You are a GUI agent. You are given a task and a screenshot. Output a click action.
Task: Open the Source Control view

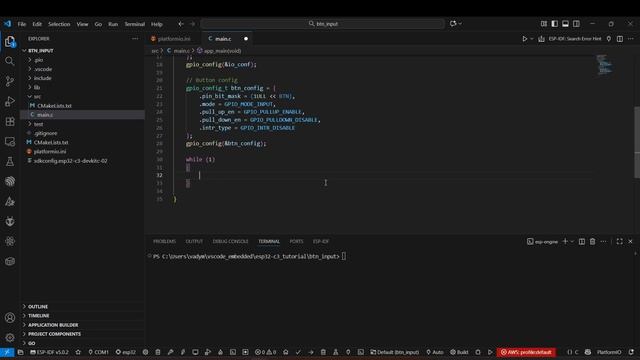pos(10,81)
